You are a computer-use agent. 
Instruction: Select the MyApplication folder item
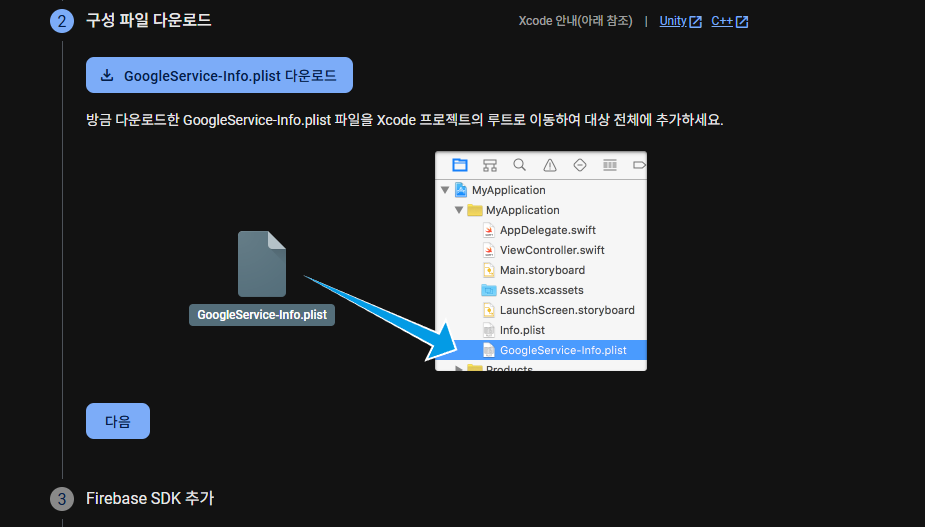click(x=523, y=210)
